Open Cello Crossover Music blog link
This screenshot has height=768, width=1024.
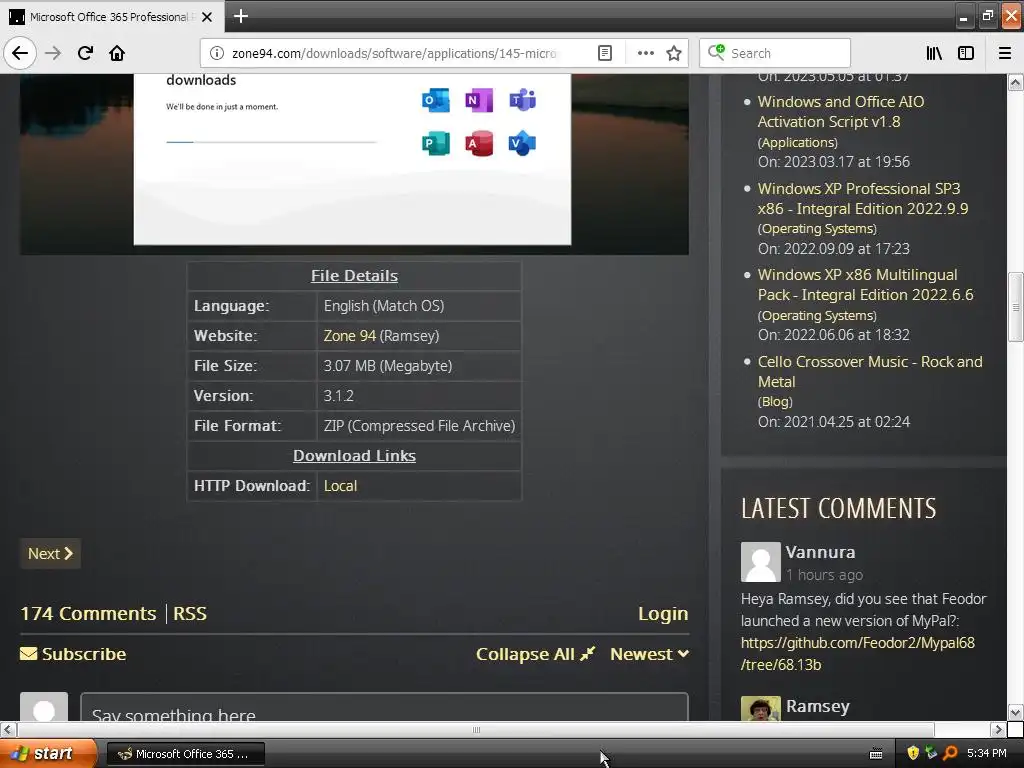click(x=870, y=372)
